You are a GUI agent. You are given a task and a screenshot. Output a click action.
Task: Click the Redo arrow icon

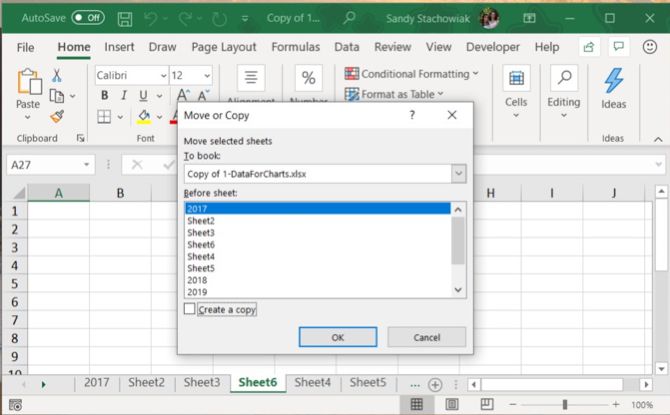[x=185, y=18]
